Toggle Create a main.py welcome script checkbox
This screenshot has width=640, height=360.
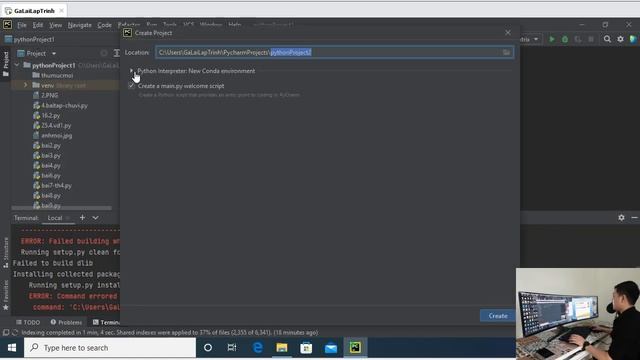(131, 86)
